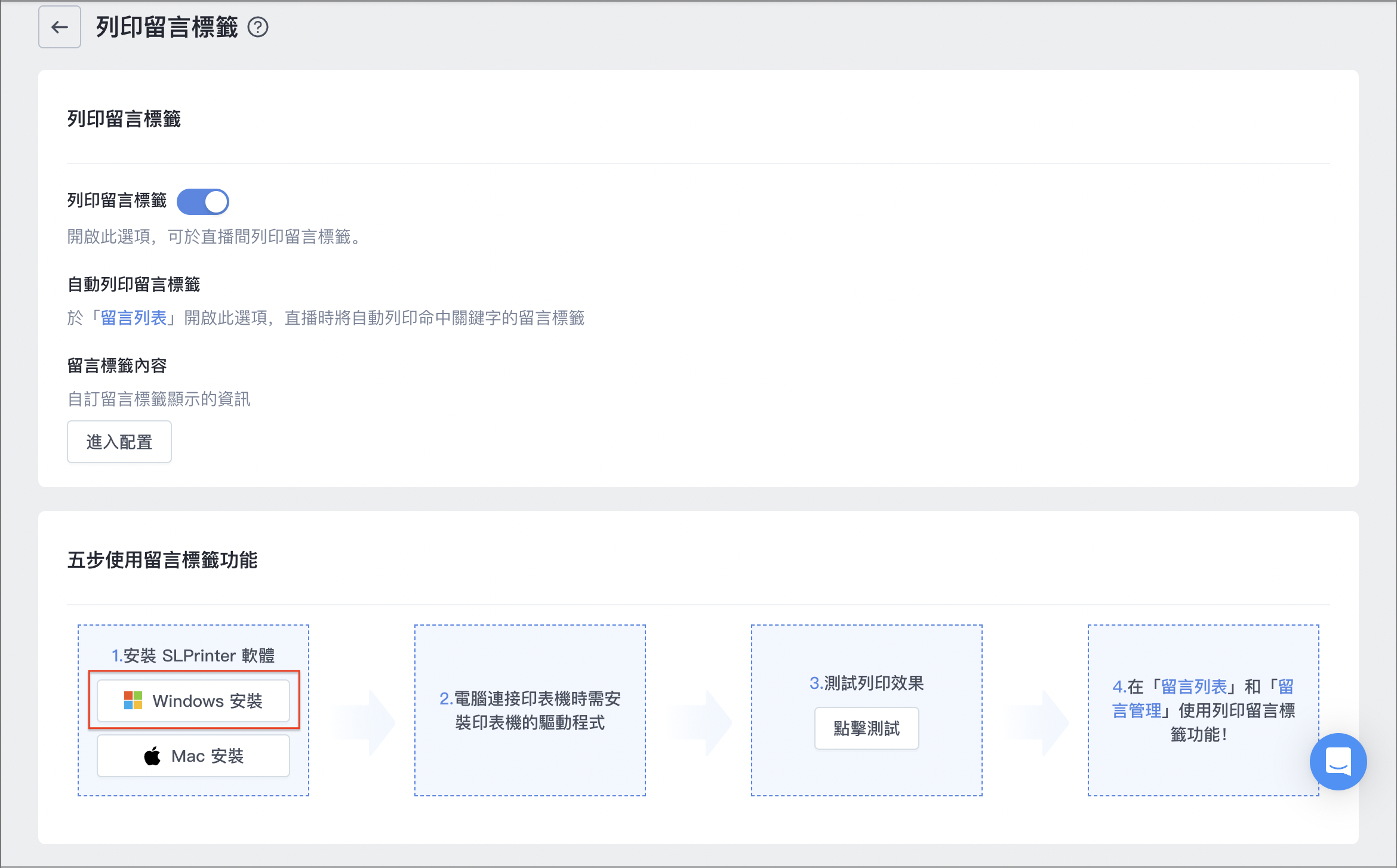Go back using the left arrow button
This screenshot has height=868, width=1397.
(x=60, y=27)
